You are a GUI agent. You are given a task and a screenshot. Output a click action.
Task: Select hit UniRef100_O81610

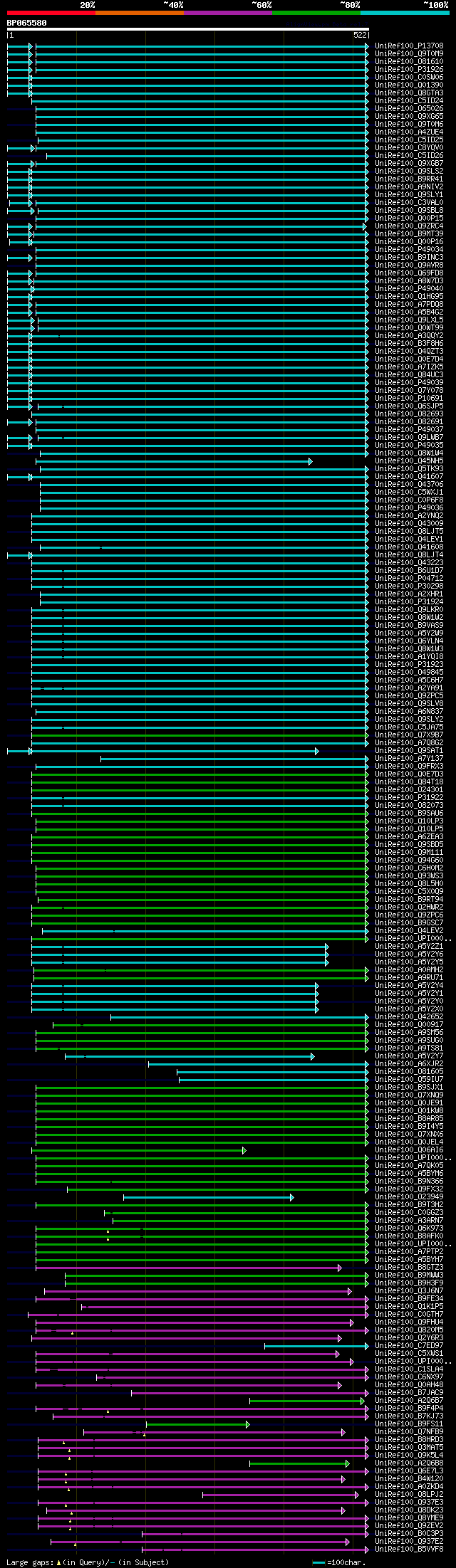(409, 62)
